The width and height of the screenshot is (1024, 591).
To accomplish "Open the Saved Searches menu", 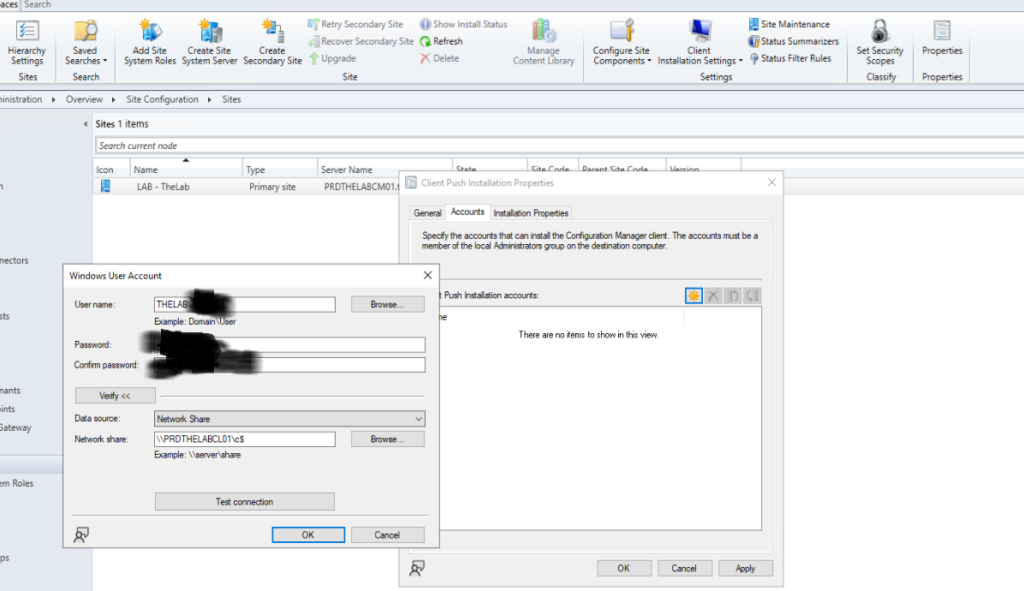I will click(x=86, y=42).
